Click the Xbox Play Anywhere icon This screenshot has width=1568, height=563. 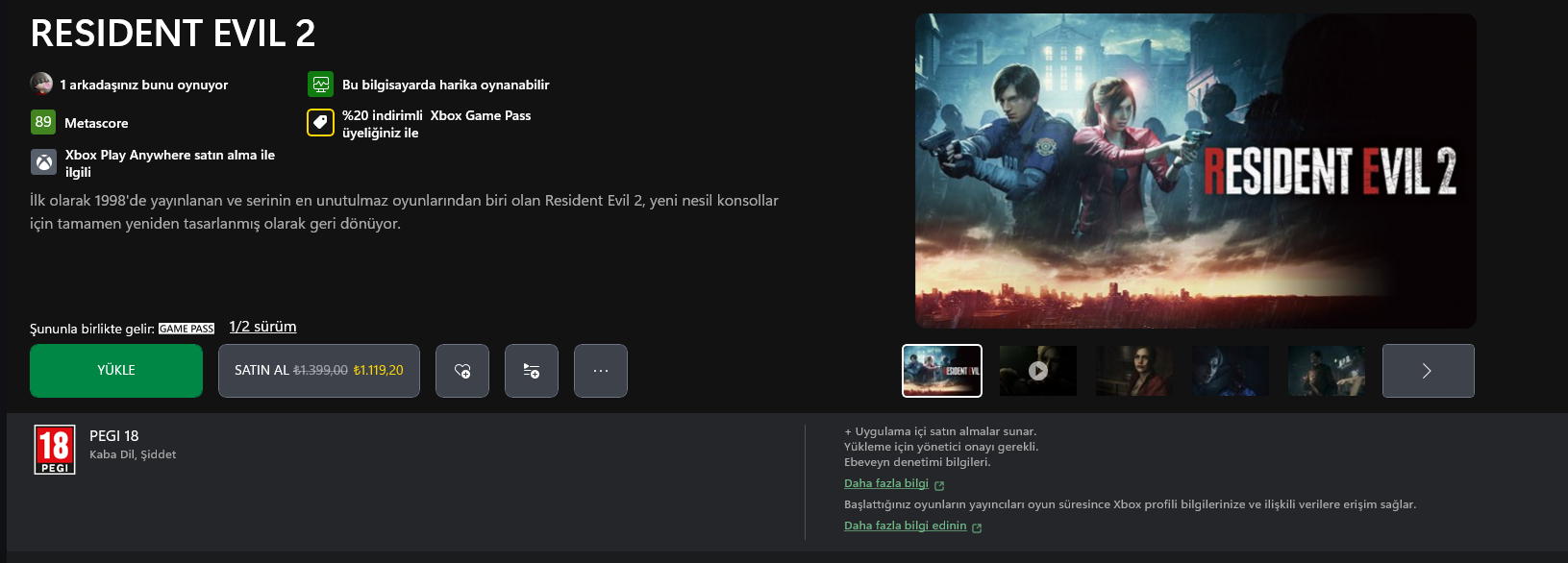coord(43,162)
